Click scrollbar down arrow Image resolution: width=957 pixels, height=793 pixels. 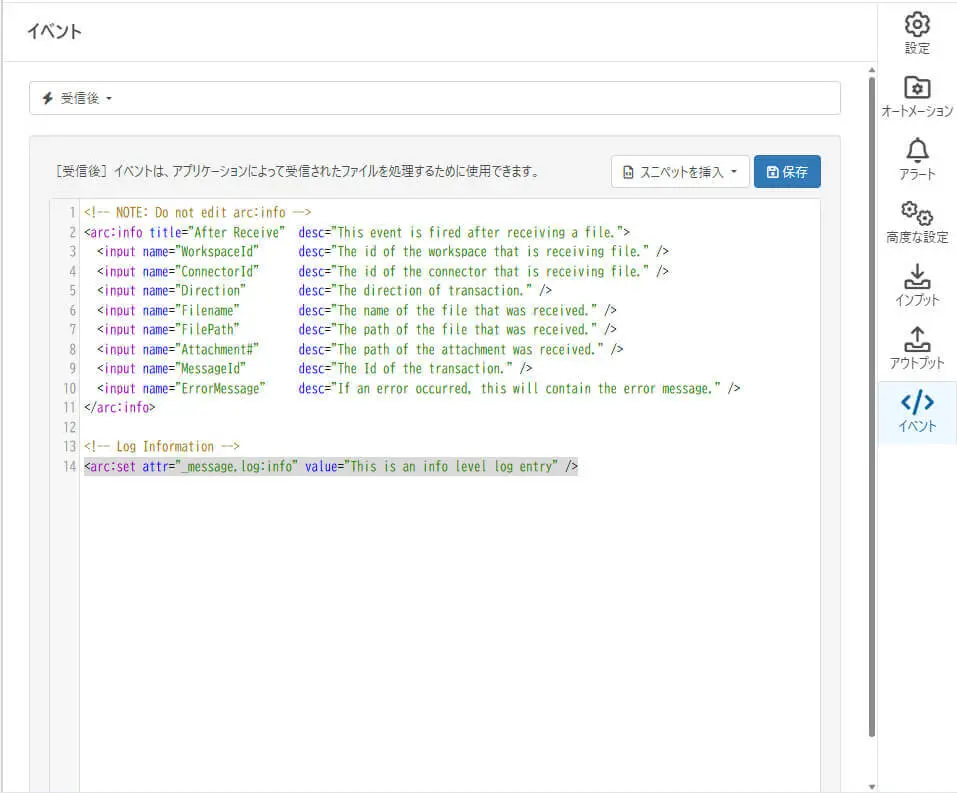pyautogui.click(x=872, y=787)
